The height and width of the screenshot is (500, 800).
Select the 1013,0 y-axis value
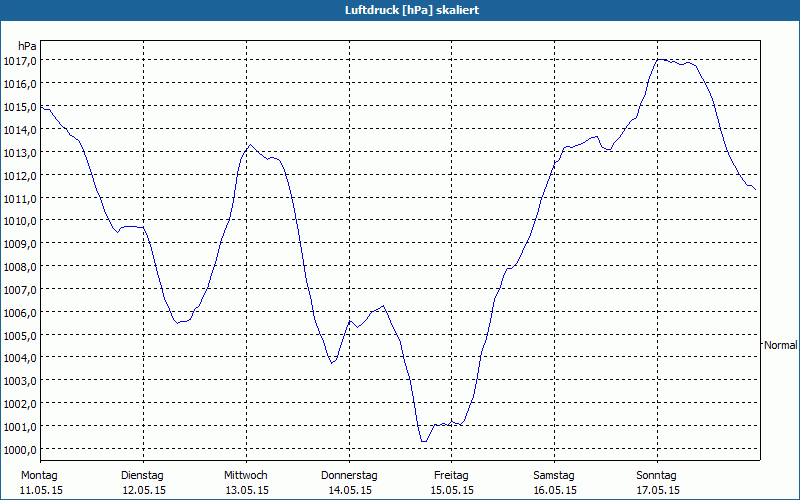tap(20, 153)
